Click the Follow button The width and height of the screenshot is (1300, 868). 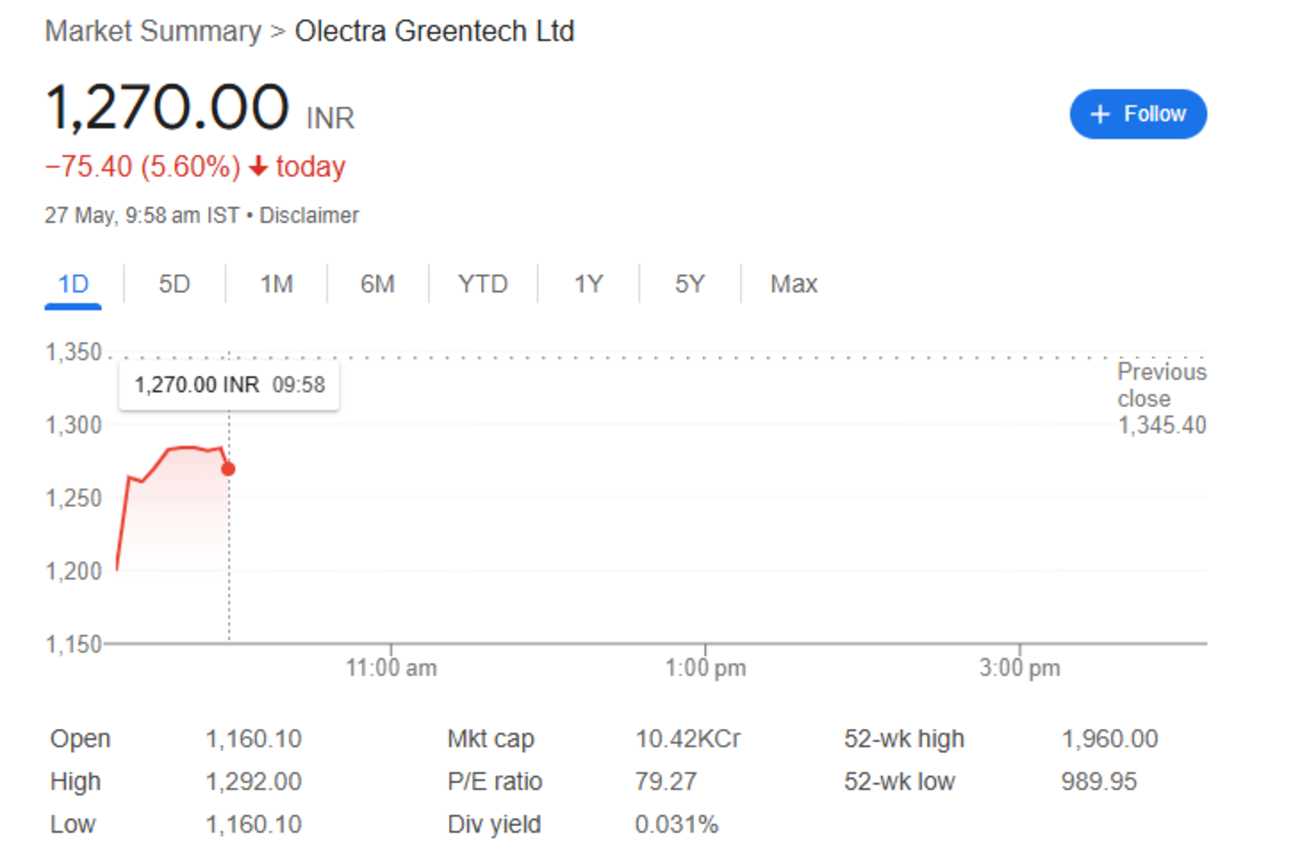point(1137,114)
